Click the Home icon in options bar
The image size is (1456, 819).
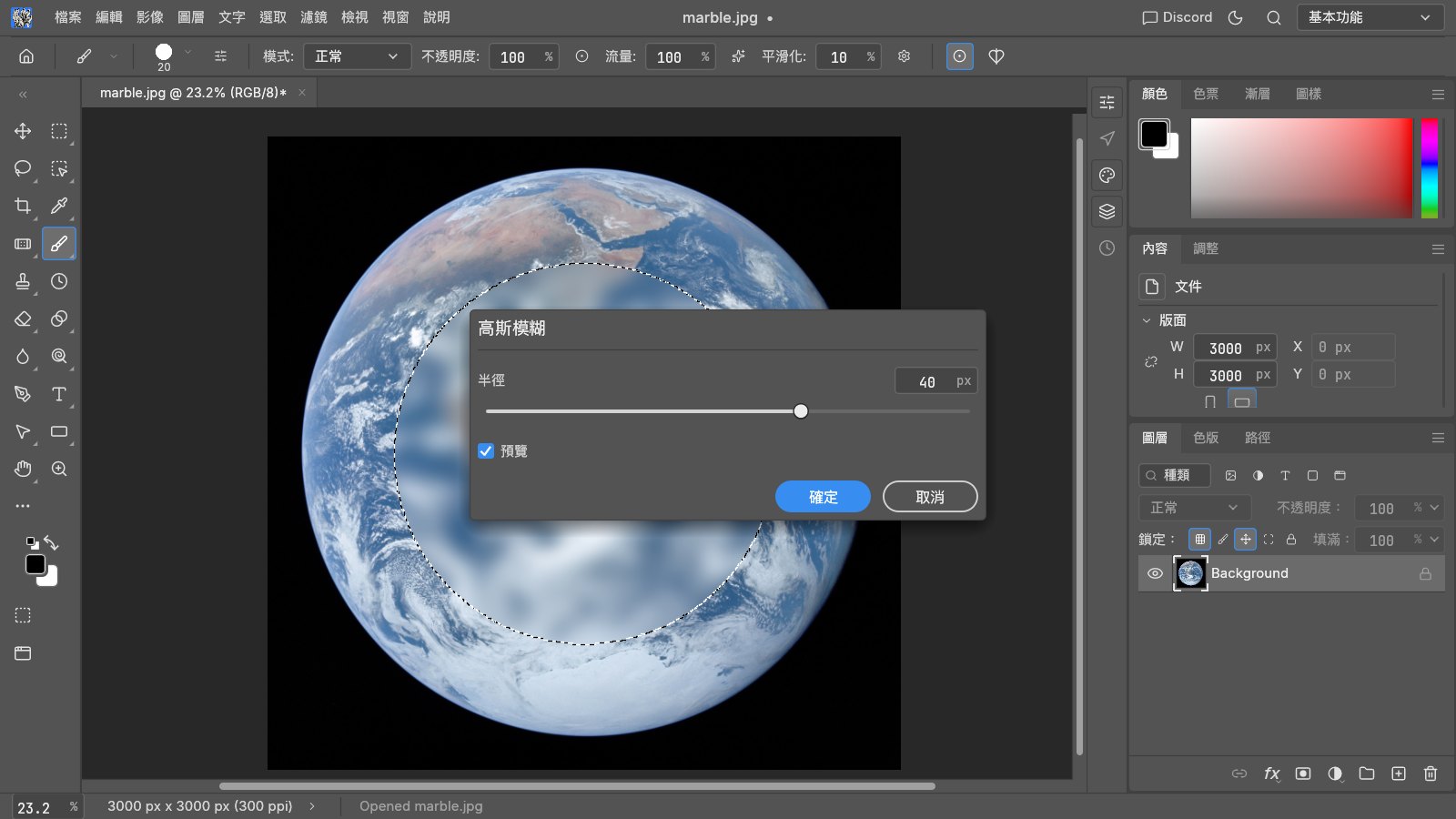26,56
